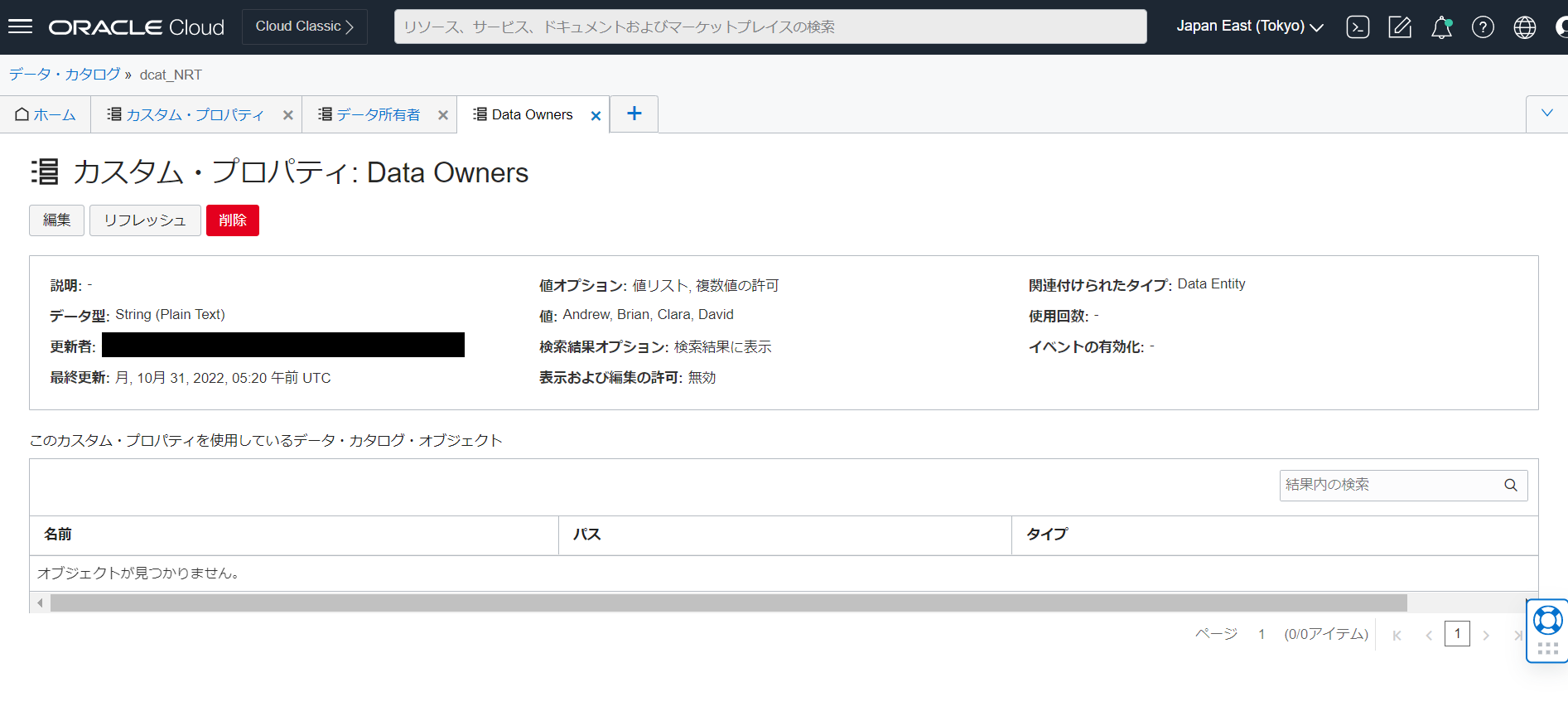Expand the tab list chevron at right
The height and width of the screenshot is (721, 1568).
point(1546,114)
